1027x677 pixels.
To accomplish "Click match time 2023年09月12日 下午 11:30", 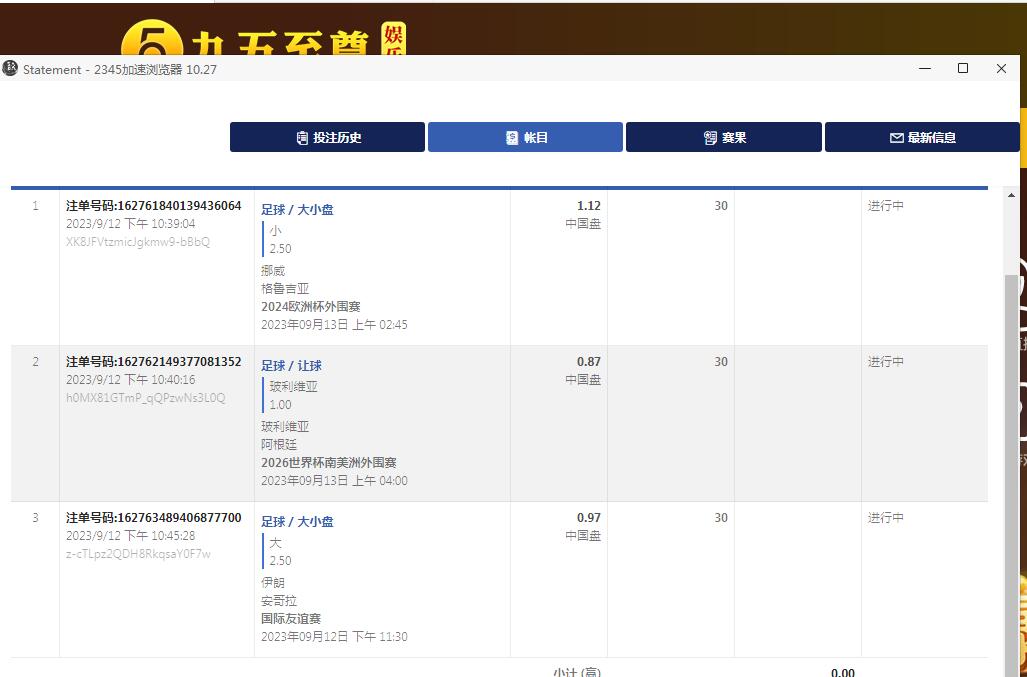I will click(x=334, y=636).
